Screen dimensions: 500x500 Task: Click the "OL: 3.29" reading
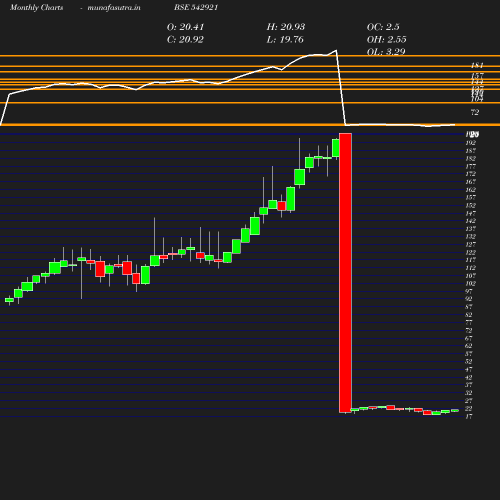click(x=386, y=52)
